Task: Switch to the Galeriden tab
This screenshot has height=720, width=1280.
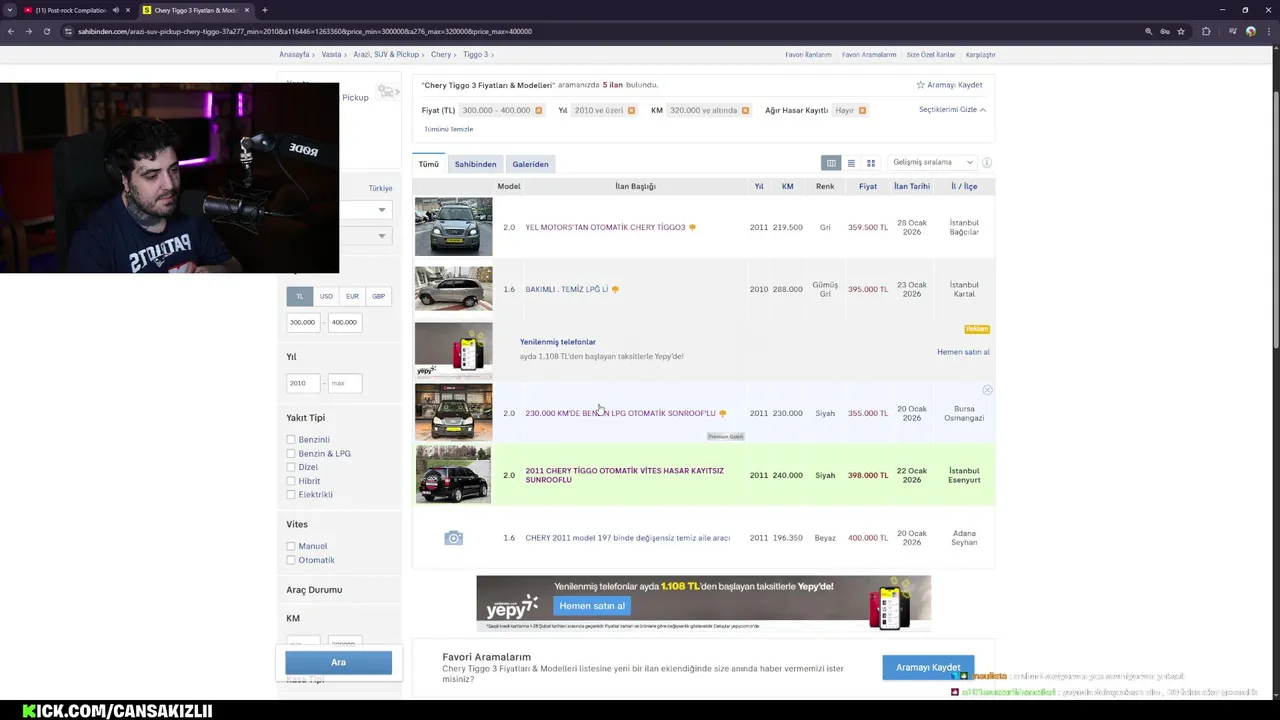Action: pos(530,164)
